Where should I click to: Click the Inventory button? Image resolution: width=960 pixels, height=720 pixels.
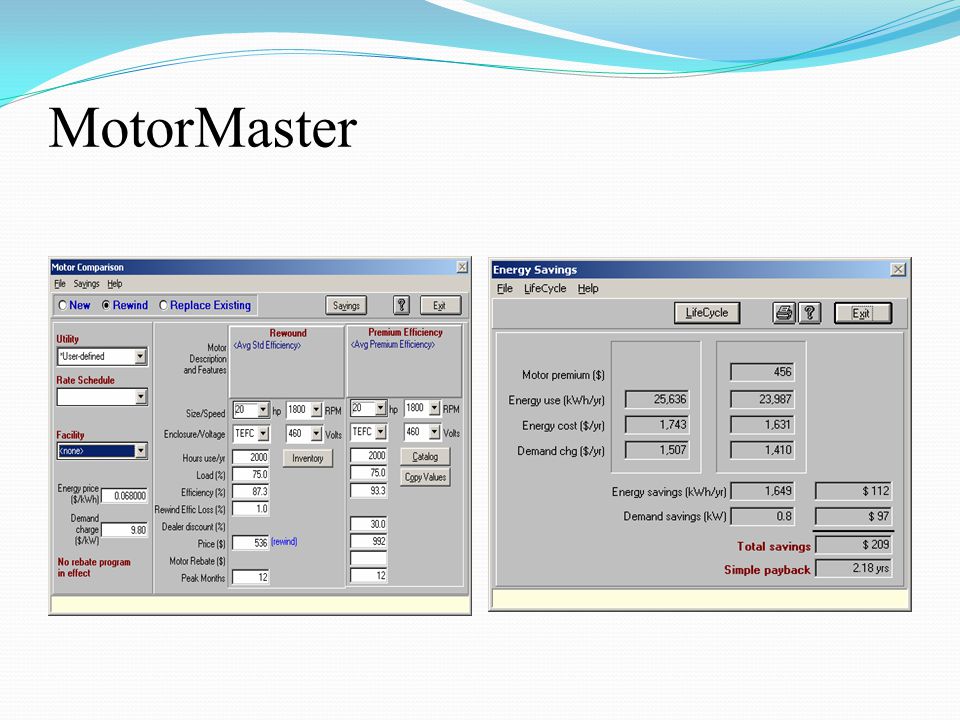307,458
